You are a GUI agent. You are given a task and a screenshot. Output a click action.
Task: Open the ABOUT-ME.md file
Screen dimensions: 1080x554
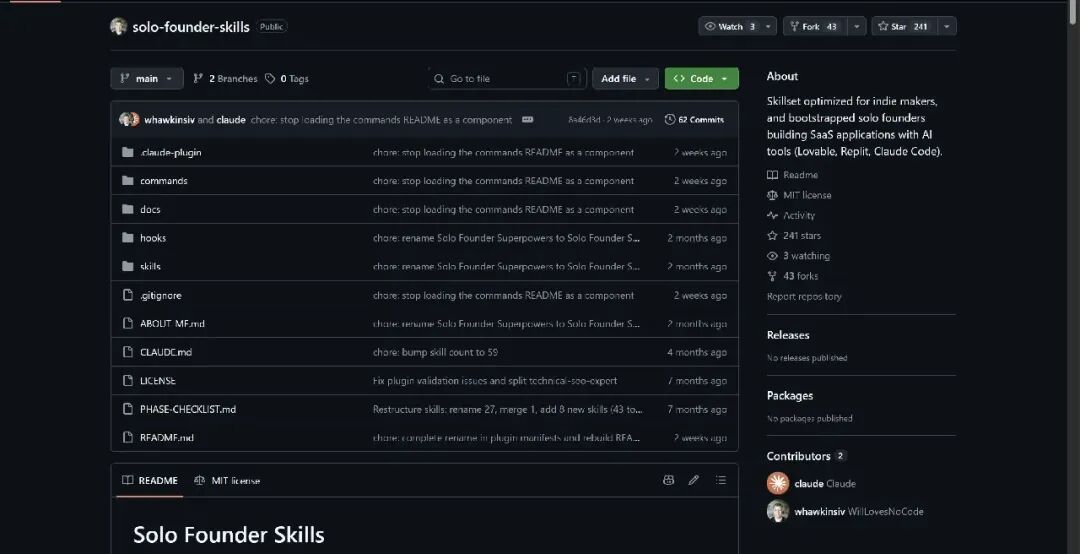coord(172,324)
